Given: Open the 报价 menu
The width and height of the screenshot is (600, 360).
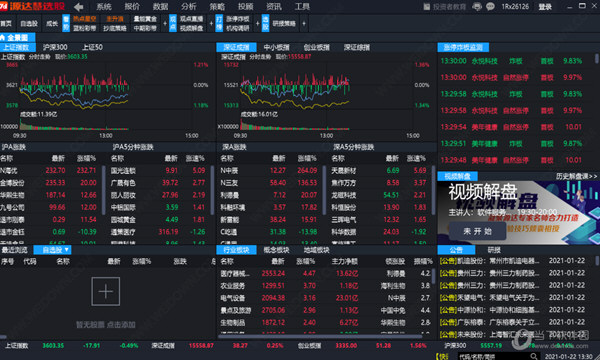Looking at the screenshot, I should coord(132,7).
